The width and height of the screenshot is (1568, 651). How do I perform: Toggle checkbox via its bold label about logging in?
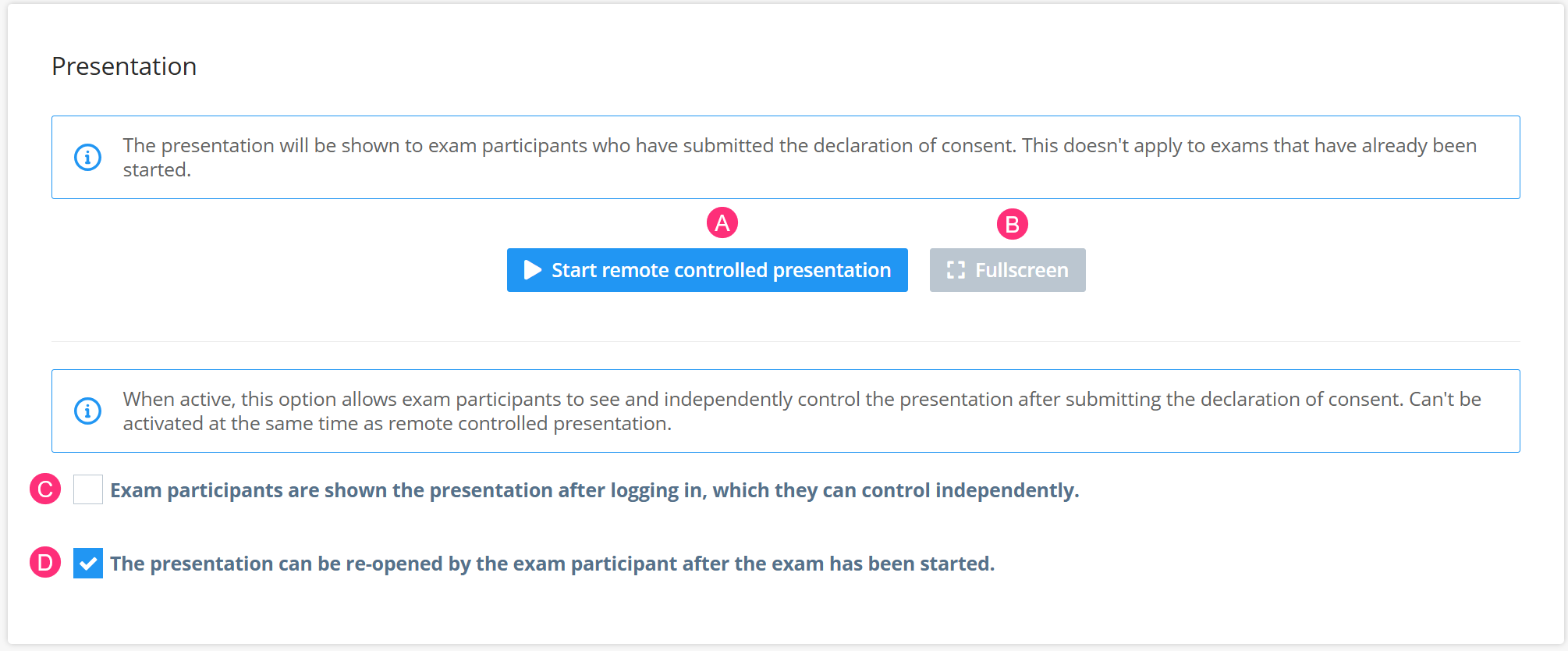pos(596,490)
